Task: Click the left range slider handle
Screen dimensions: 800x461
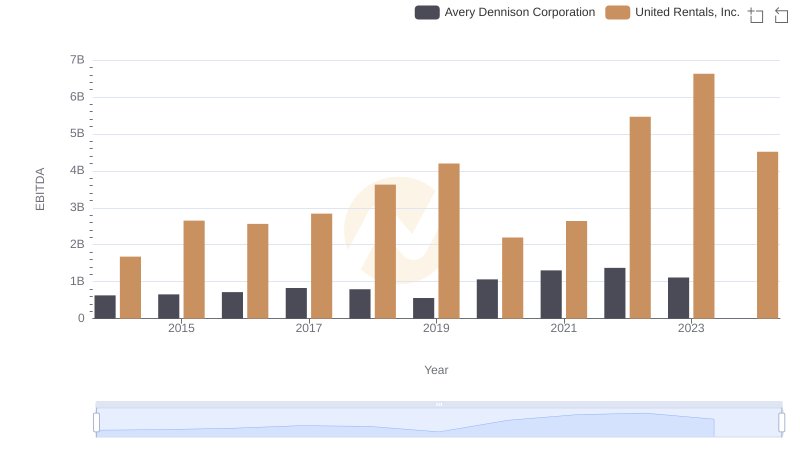Action: (x=96, y=422)
